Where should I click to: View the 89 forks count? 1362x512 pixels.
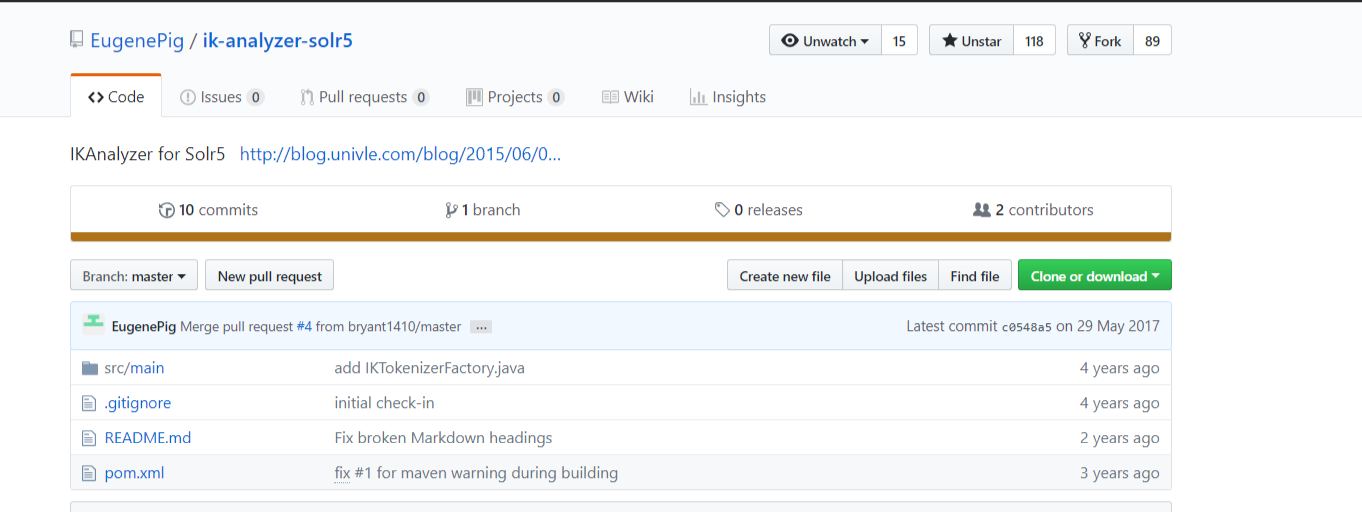tap(1152, 40)
